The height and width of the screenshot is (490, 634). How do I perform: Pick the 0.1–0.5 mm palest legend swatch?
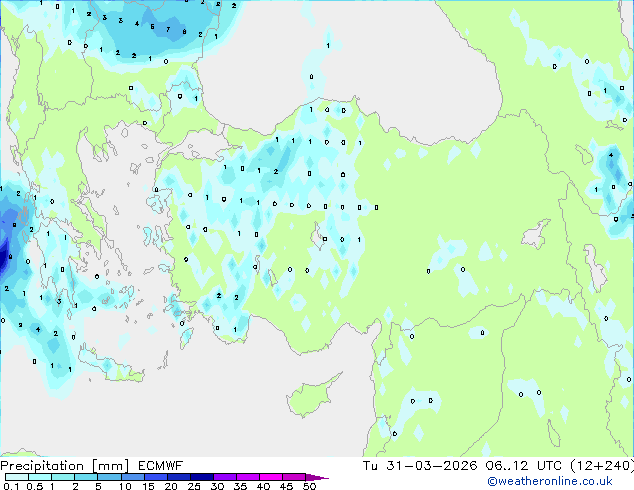coord(17,477)
